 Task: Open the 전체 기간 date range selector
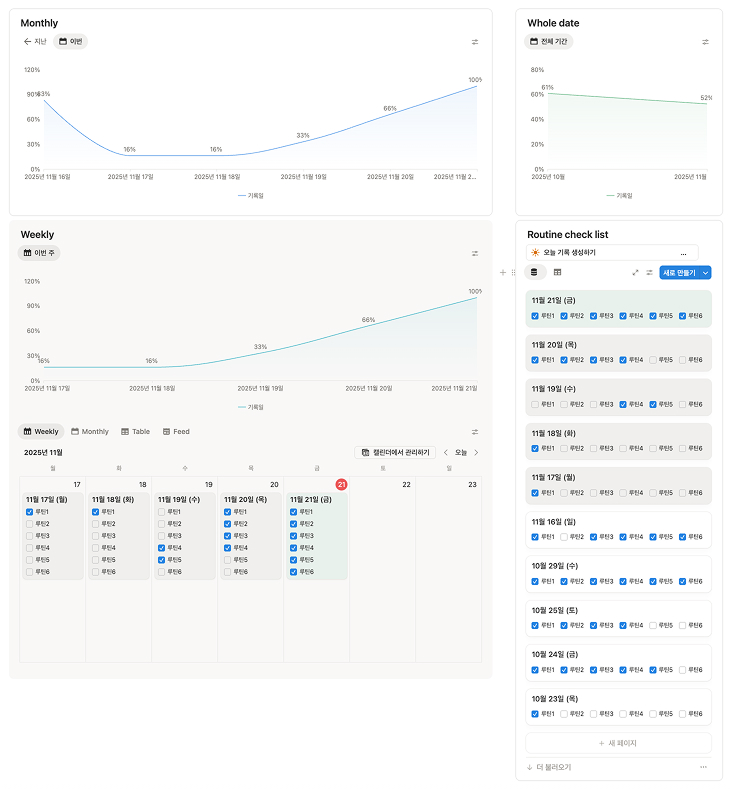[x=550, y=42]
